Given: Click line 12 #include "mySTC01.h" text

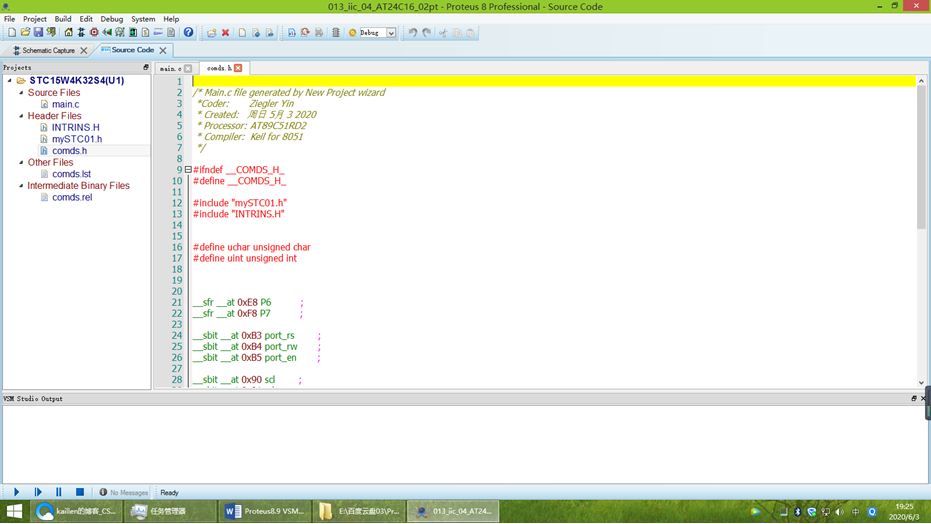Looking at the screenshot, I should pos(240,203).
